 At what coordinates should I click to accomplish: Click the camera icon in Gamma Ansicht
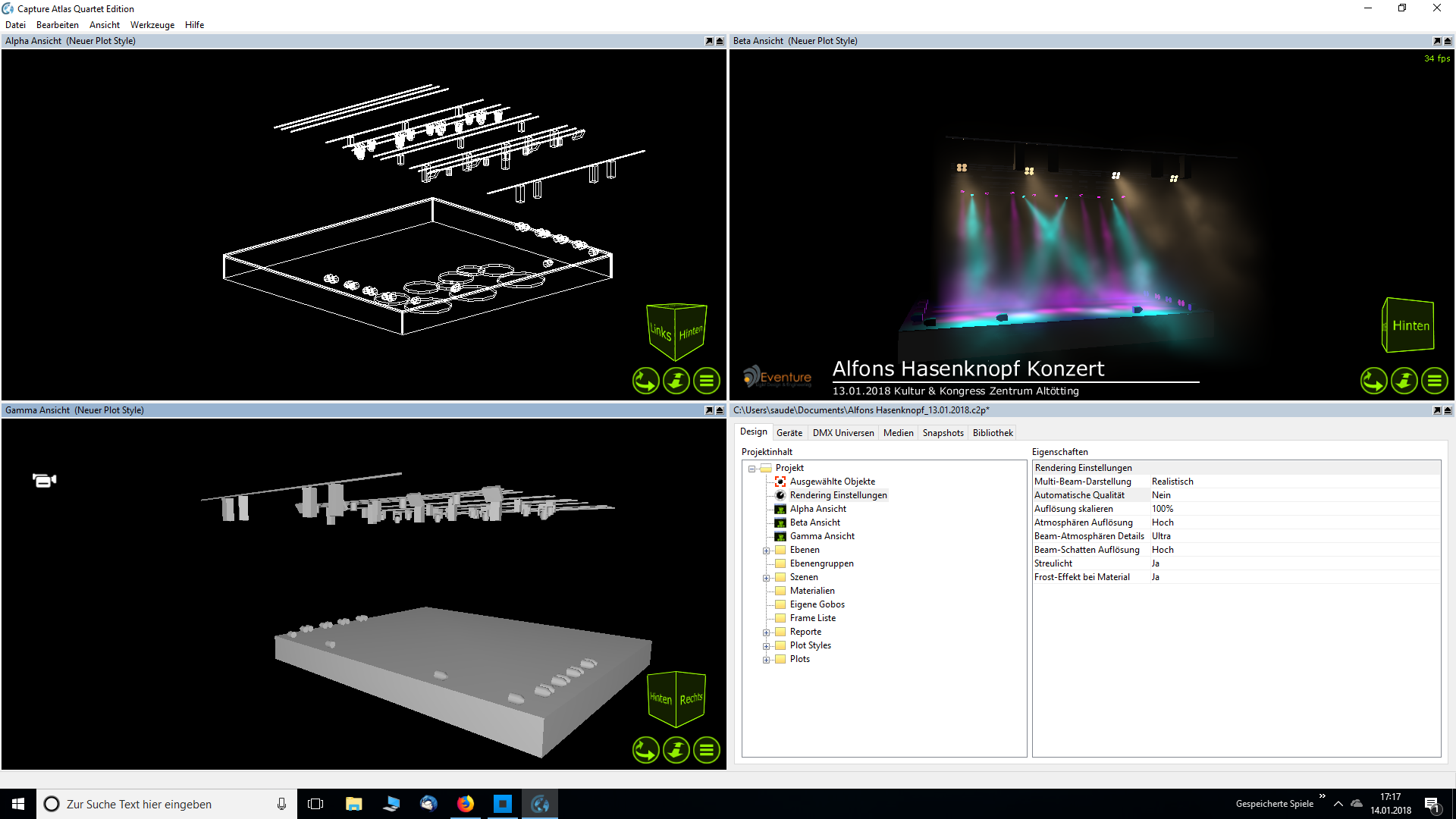click(x=45, y=480)
